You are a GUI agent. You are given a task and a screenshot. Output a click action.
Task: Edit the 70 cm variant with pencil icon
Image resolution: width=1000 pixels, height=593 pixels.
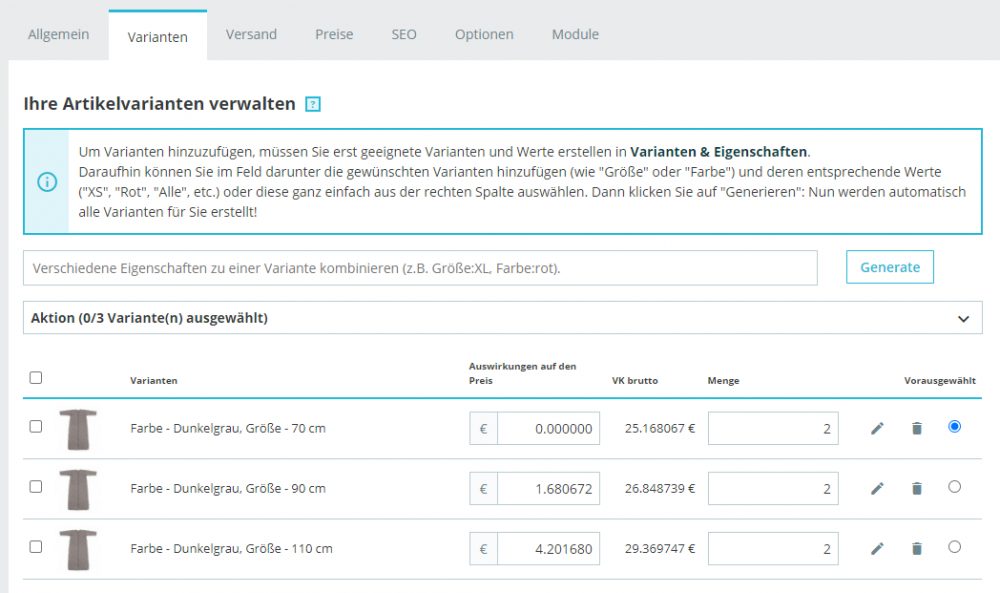877,428
